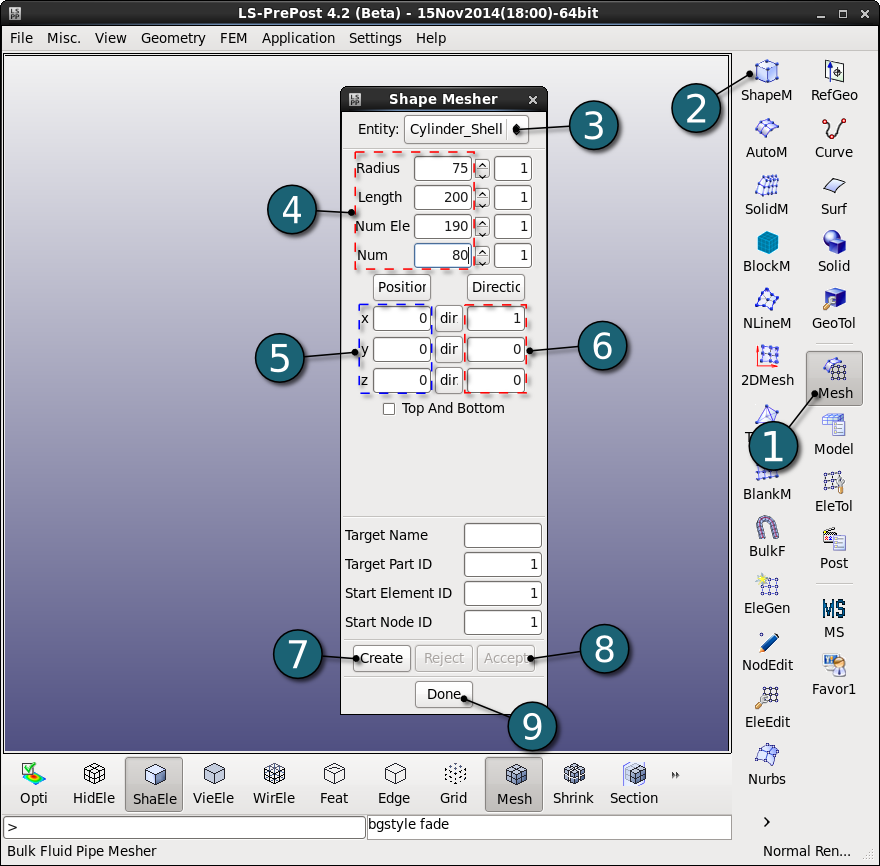Image resolution: width=880 pixels, height=866 pixels.
Task: Click the Target Name input field
Action: (x=502, y=535)
